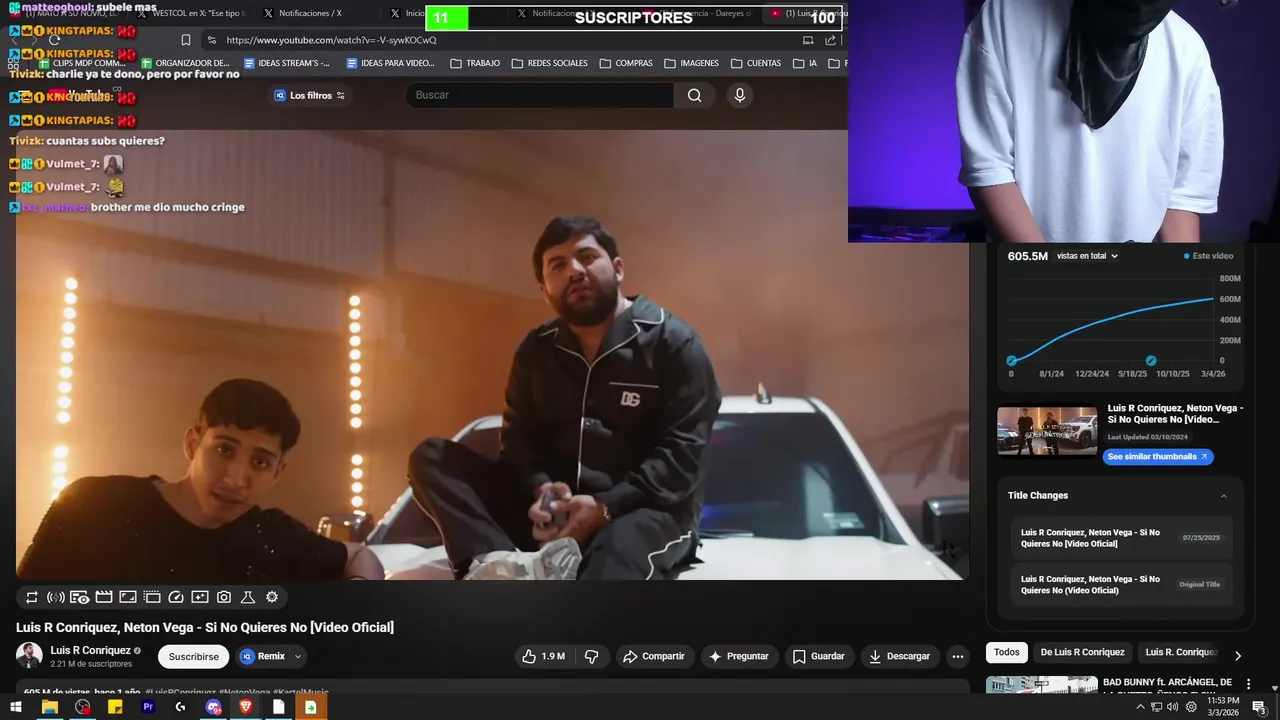Open ORGANIZADOR DE... bookmark
The width and height of the screenshot is (1280, 720).
click(185, 63)
